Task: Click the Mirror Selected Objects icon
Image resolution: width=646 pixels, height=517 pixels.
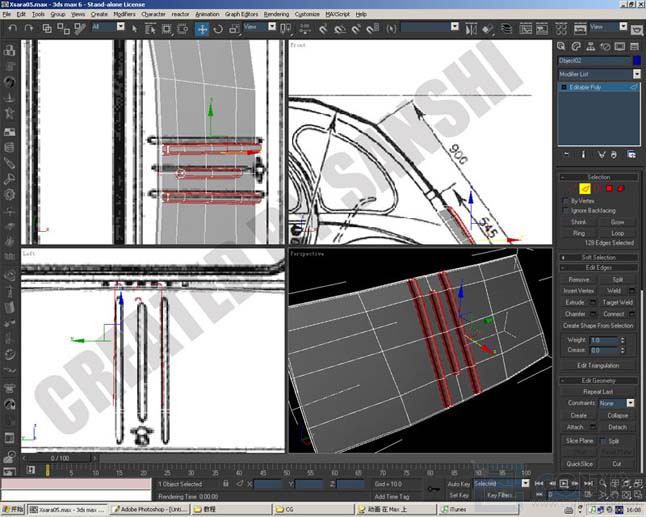Action: click(471, 29)
